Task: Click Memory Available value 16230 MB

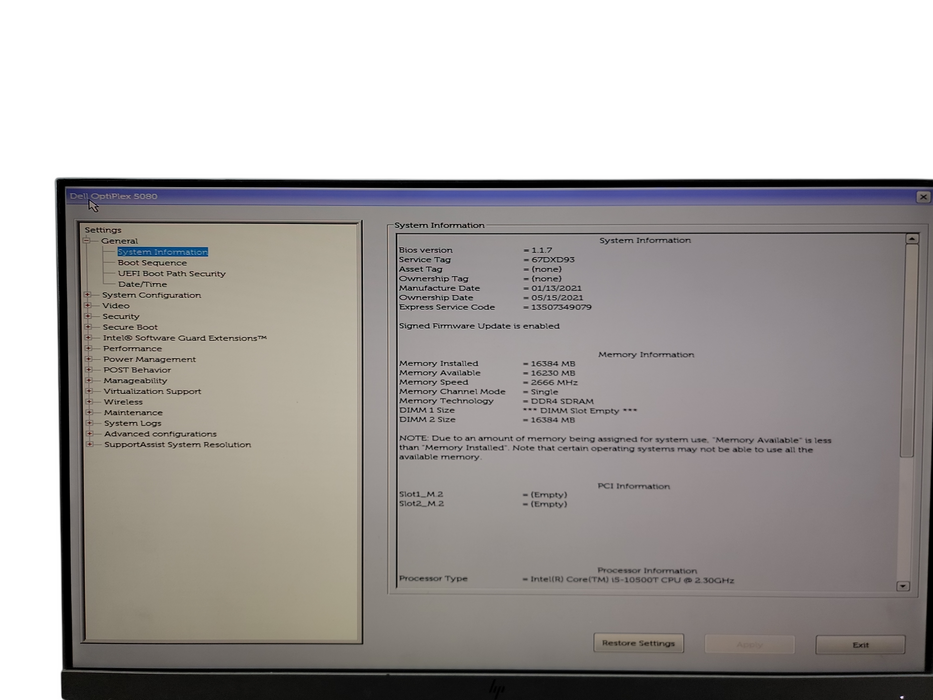Action: [553, 373]
